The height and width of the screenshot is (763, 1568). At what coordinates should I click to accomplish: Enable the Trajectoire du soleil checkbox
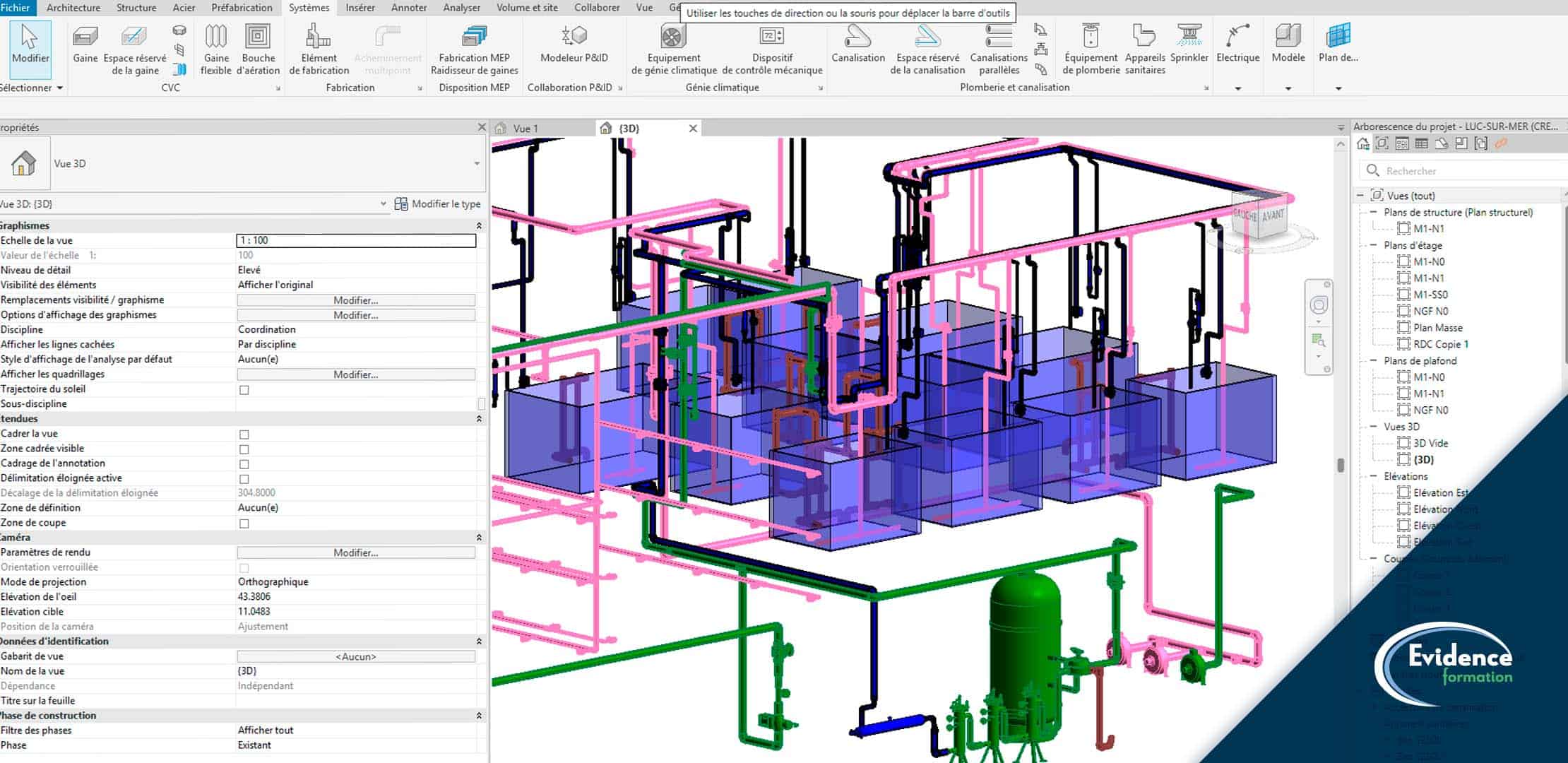coord(244,389)
